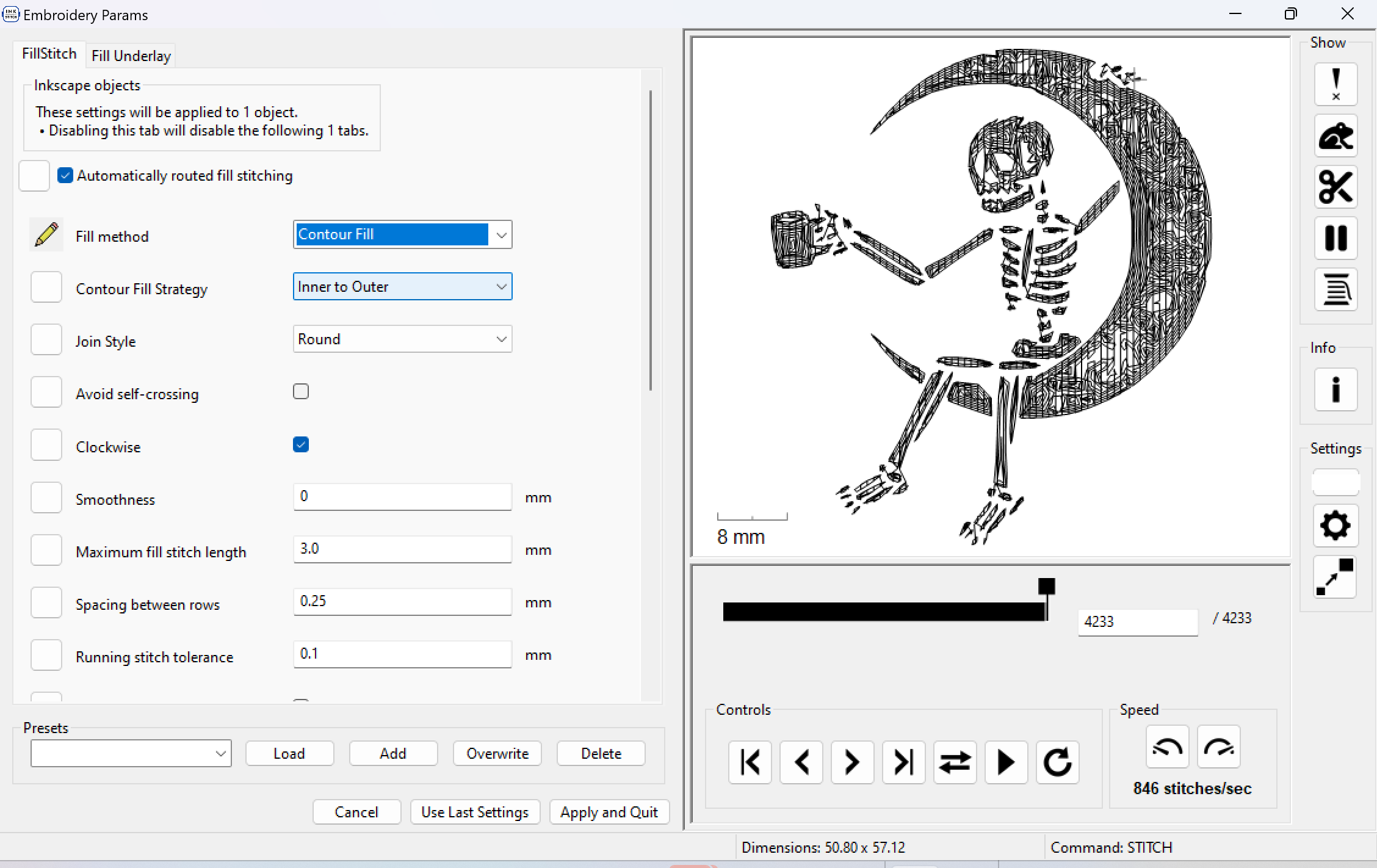Enable the Avoid self-crossing checkbox
Screen dimensions: 1377x868
point(300,392)
